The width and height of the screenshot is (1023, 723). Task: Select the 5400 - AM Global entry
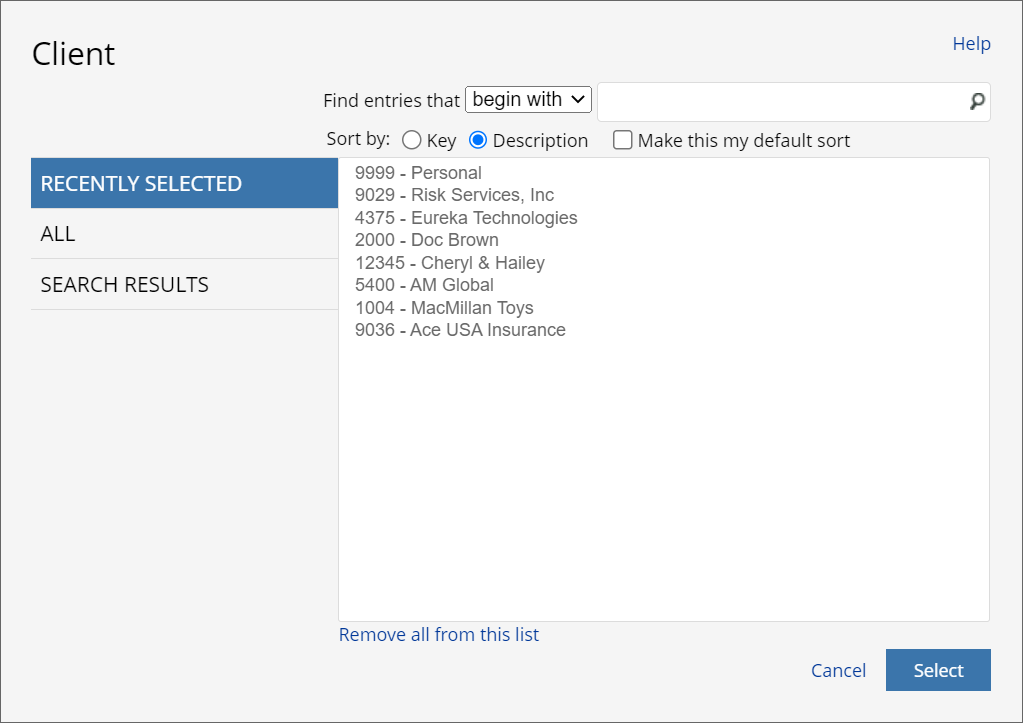pos(424,284)
